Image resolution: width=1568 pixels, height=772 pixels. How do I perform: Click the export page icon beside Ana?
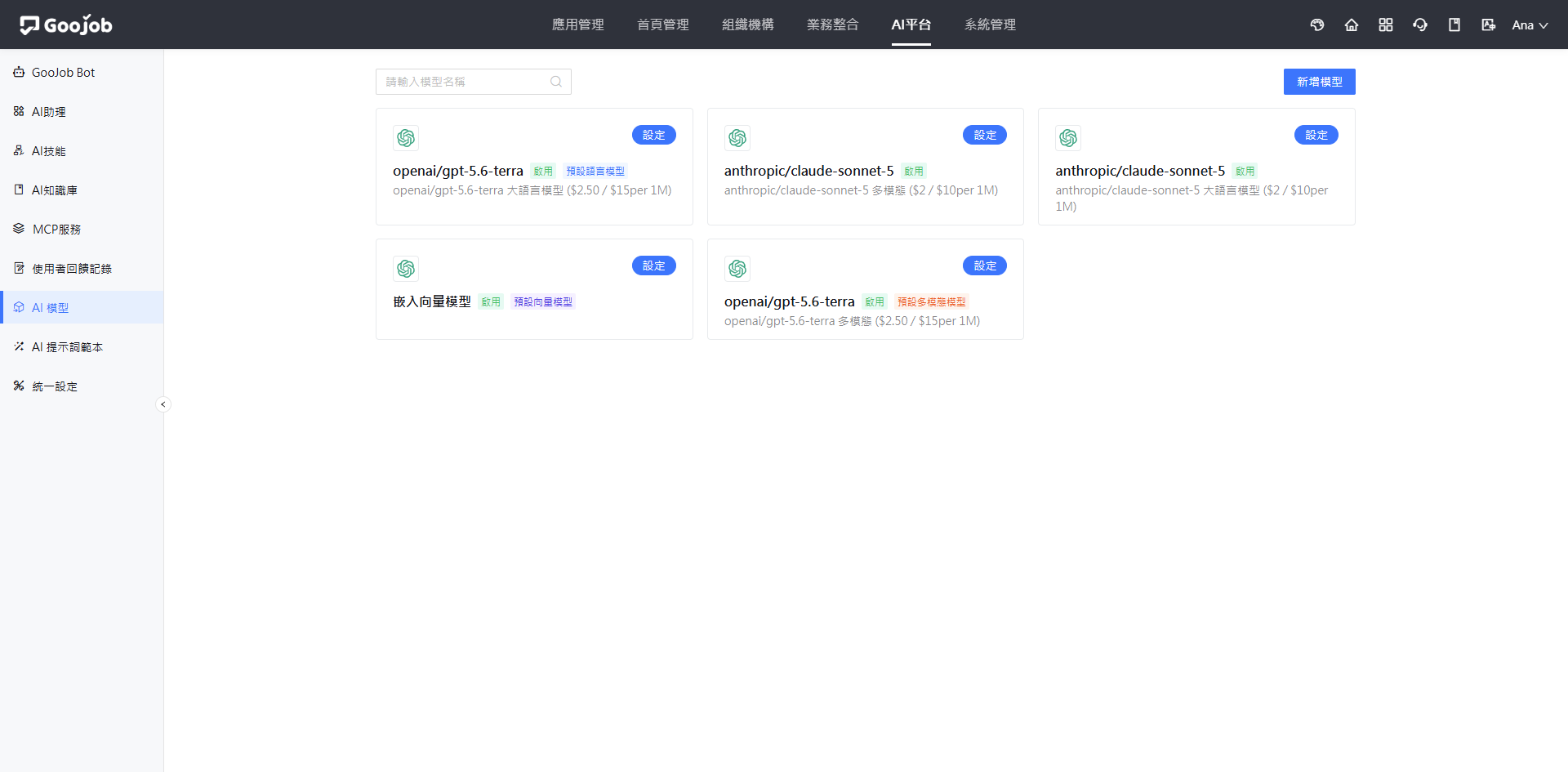pyautogui.click(x=1489, y=25)
